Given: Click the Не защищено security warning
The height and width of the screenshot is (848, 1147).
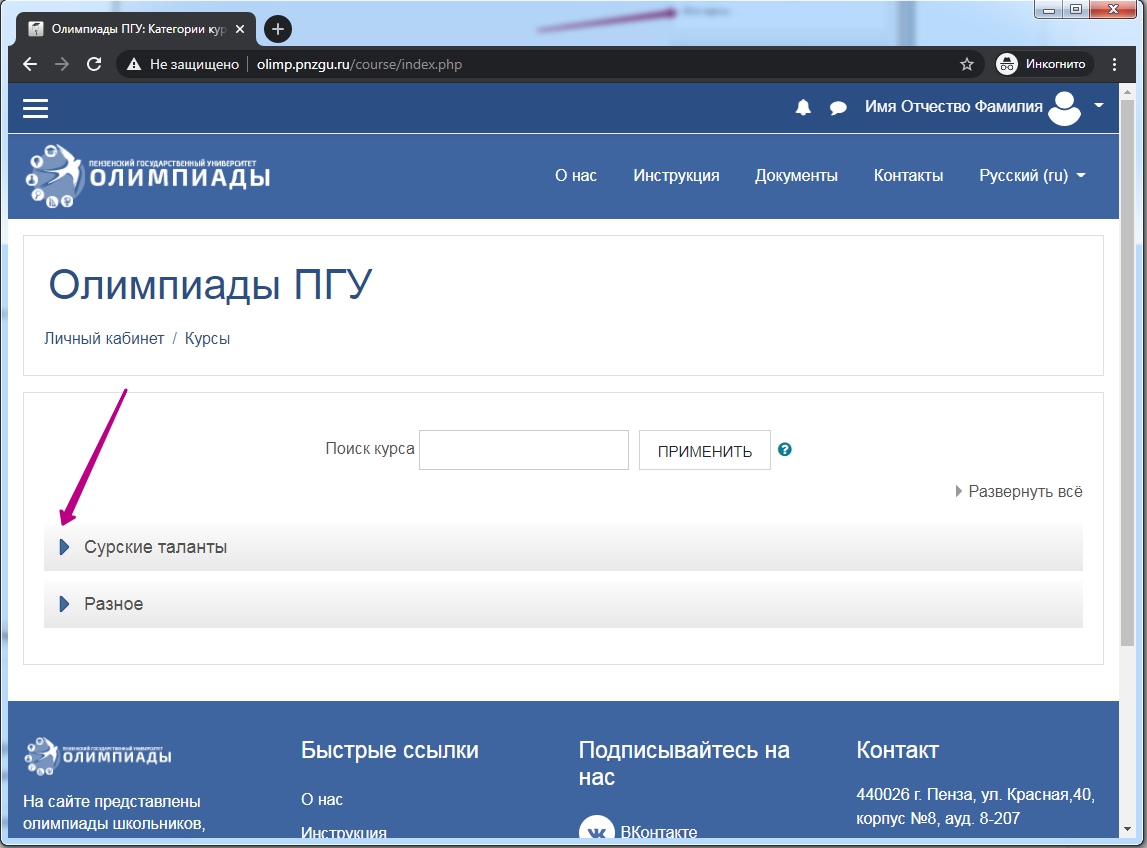Looking at the screenshot, I should coord(183,64).
